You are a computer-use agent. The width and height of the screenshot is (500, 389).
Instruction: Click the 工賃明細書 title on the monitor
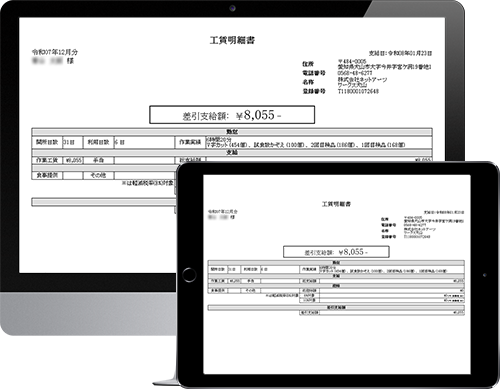click(232, 40)
